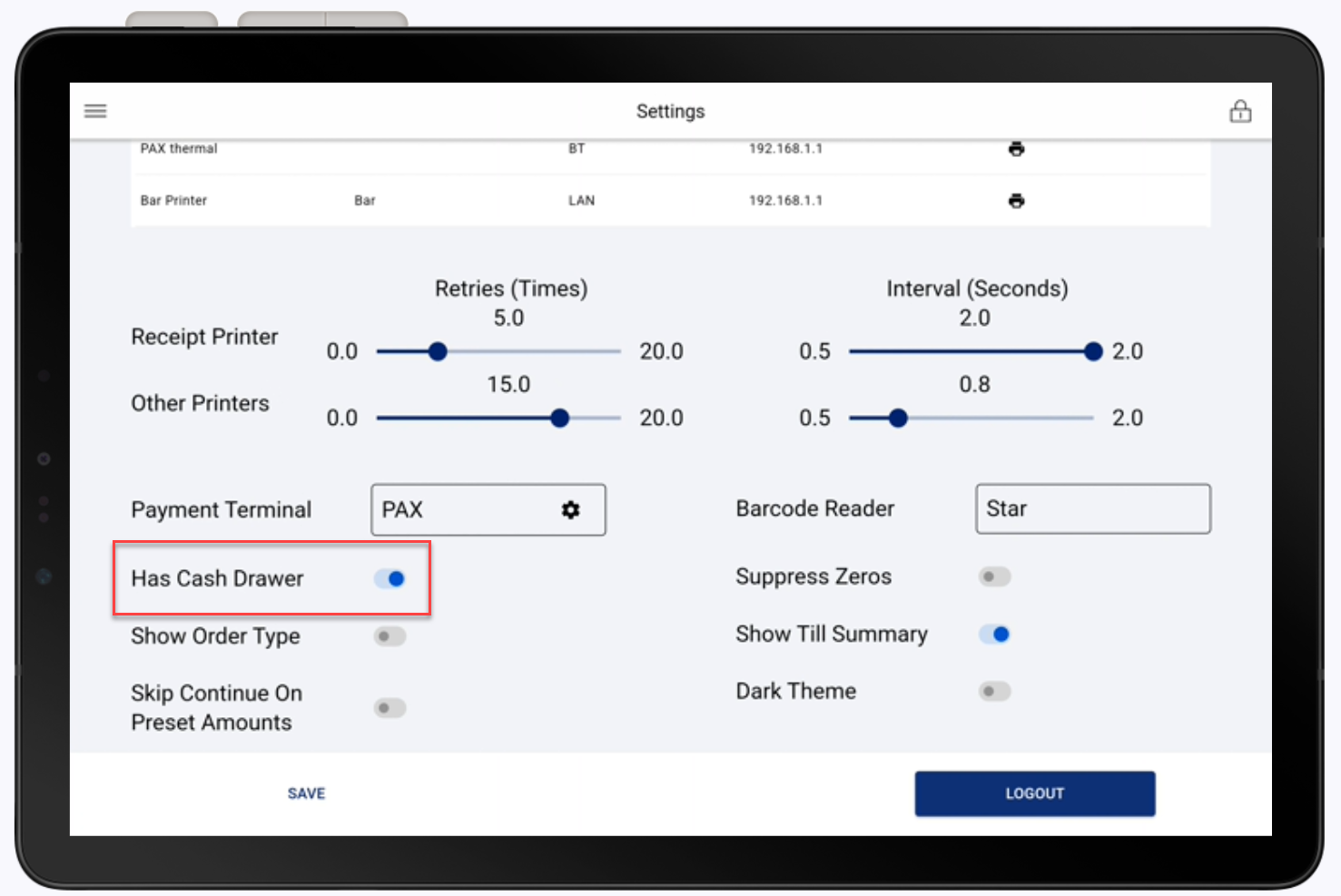
Task: Click SAVE to save settings
Action: (x=306, y=793)
